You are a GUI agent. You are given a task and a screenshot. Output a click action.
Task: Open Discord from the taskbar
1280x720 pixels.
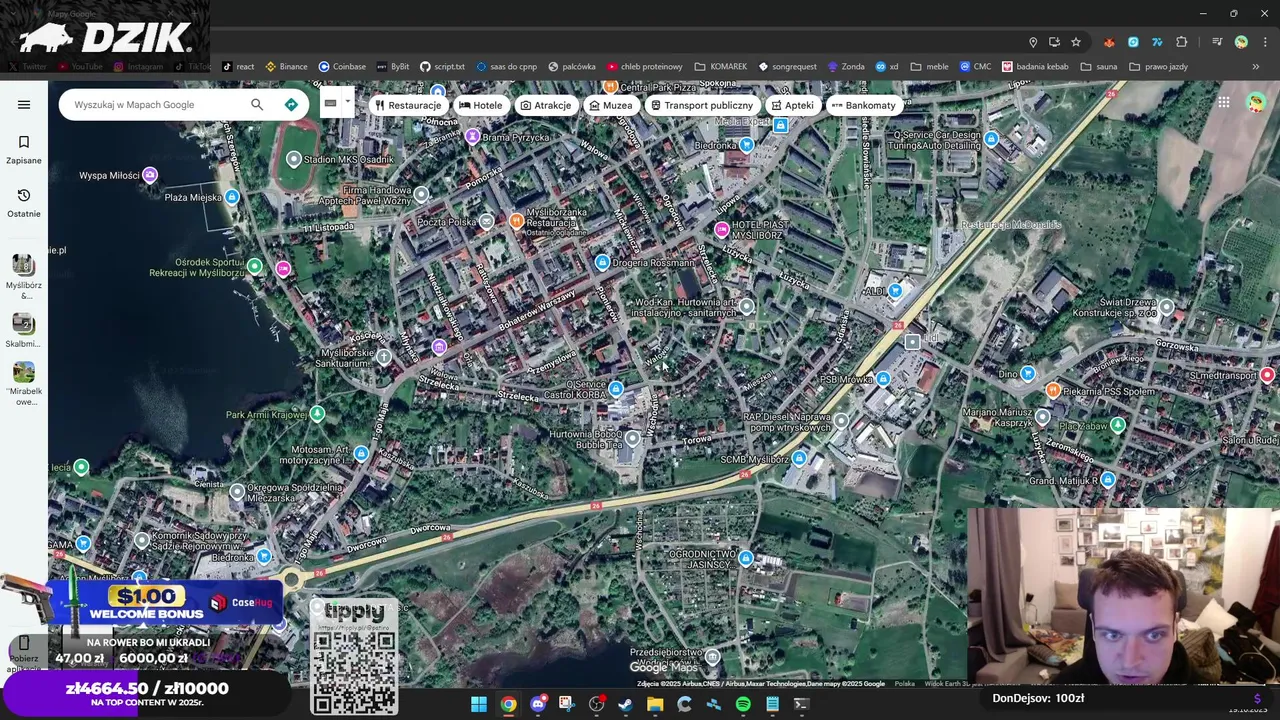(538, 704)
